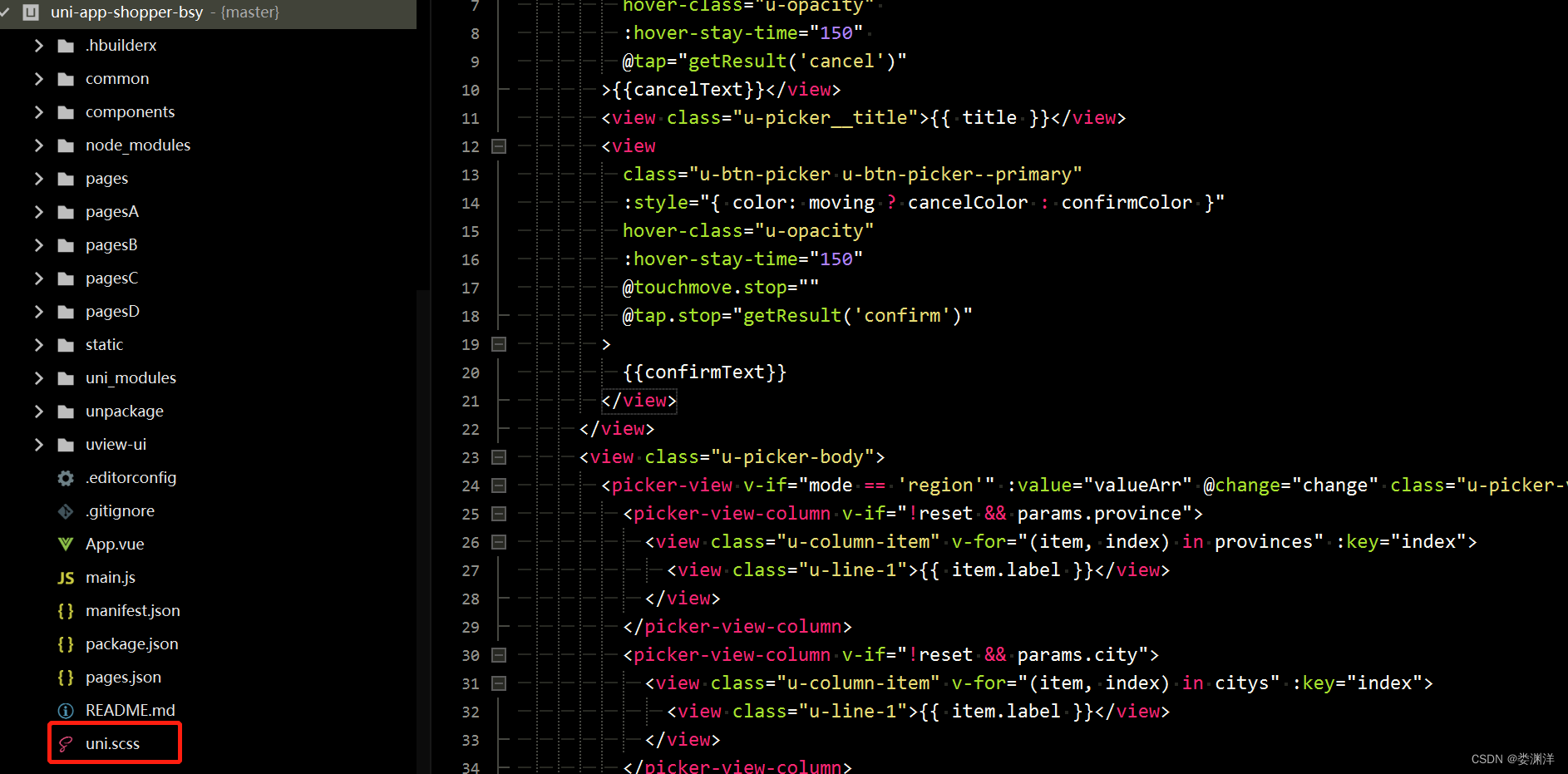Expand the pages folder chevron
The height and width of the screenshot is (774, 1568).
(x=38, y=179)
